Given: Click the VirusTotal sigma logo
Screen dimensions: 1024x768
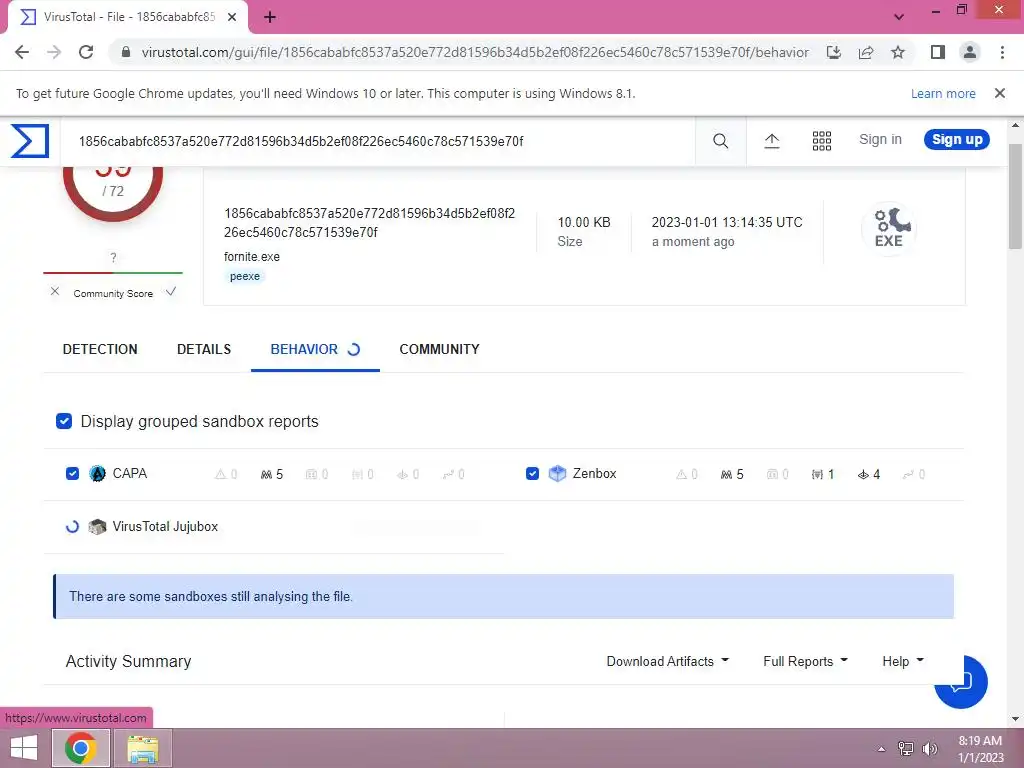Looking at the screenshot, I should pos(30,140).
